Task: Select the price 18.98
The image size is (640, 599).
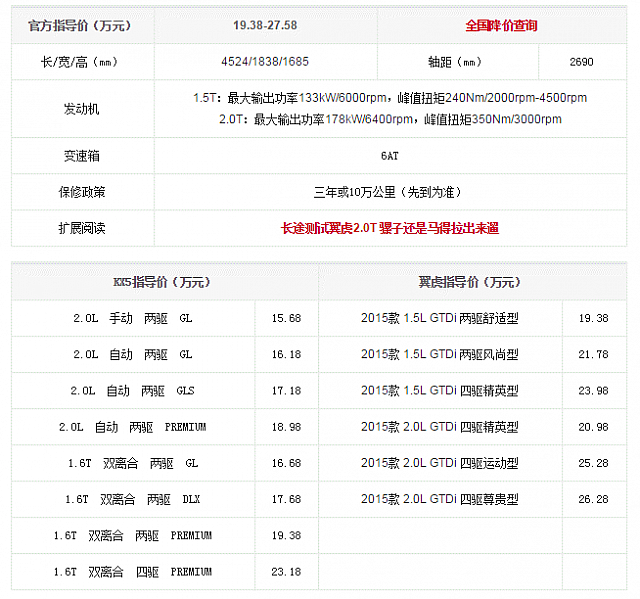Action: [x=287, y=427]
